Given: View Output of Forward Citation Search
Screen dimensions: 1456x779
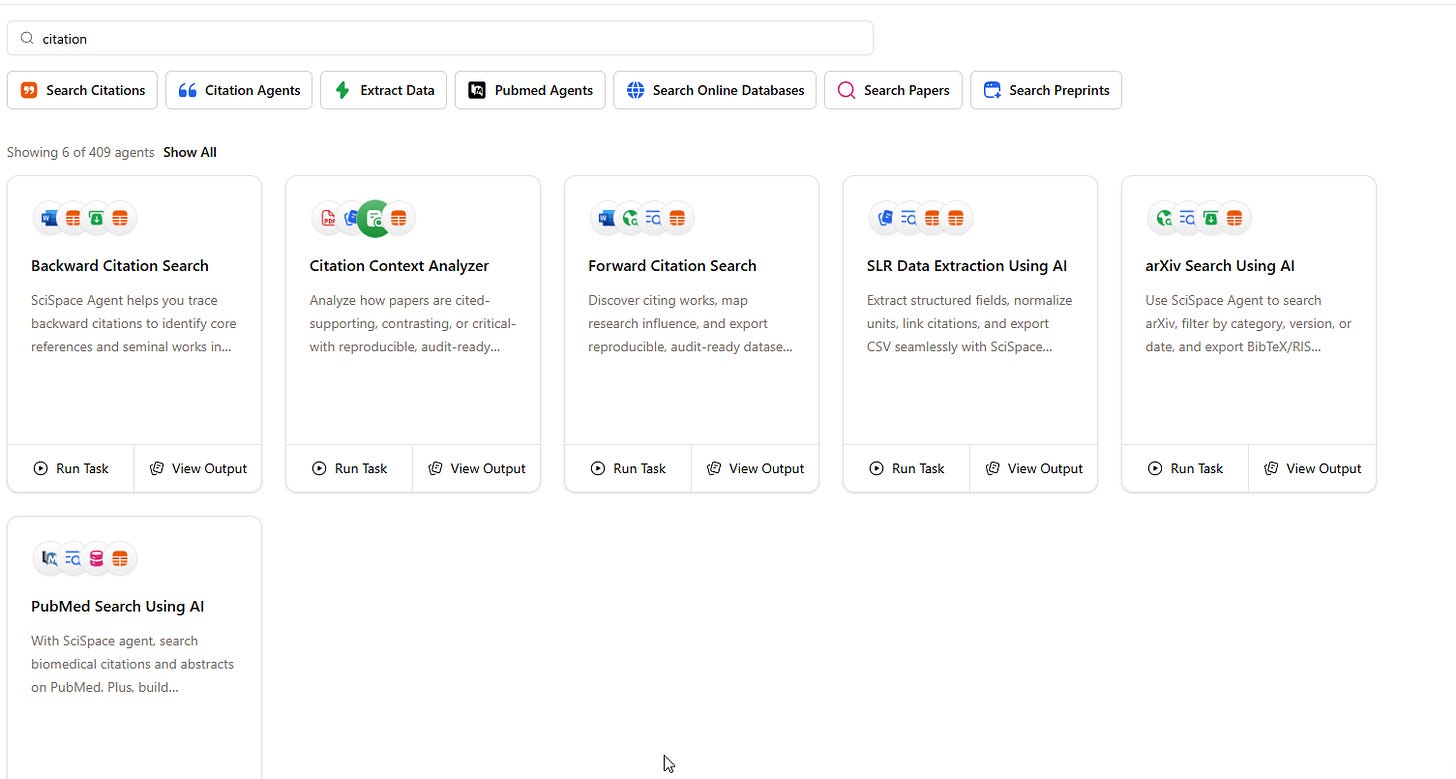Looking at the screenshot, I should point(755,468).
